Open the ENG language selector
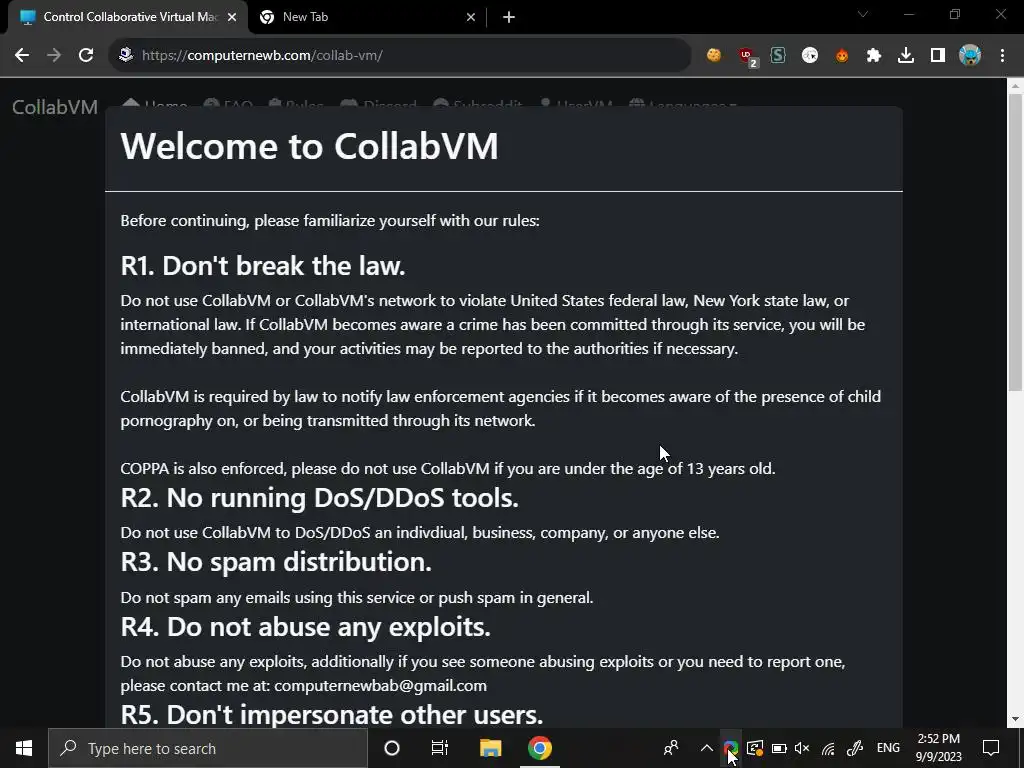The width and height of the screenshot is (1024, 768). tap(888, 748)
